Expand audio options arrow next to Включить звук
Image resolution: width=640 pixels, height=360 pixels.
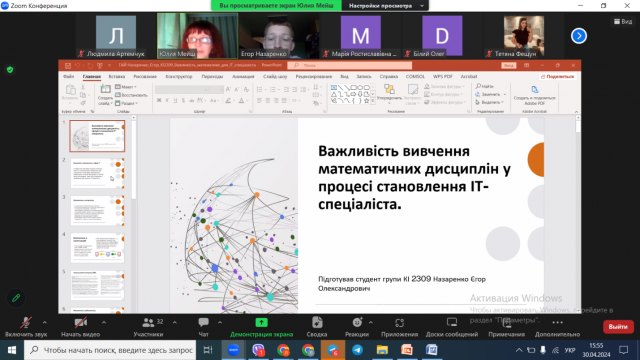click(44, 322)
